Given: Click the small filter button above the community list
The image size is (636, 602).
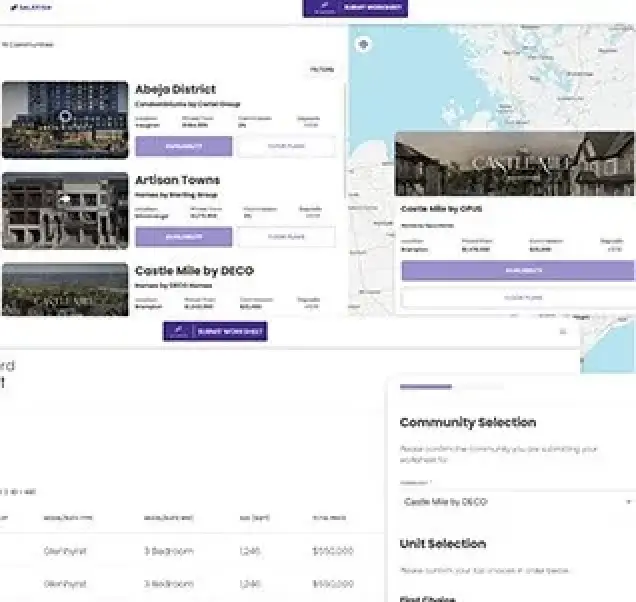Looking at the screenshot, I should [322, 69].
